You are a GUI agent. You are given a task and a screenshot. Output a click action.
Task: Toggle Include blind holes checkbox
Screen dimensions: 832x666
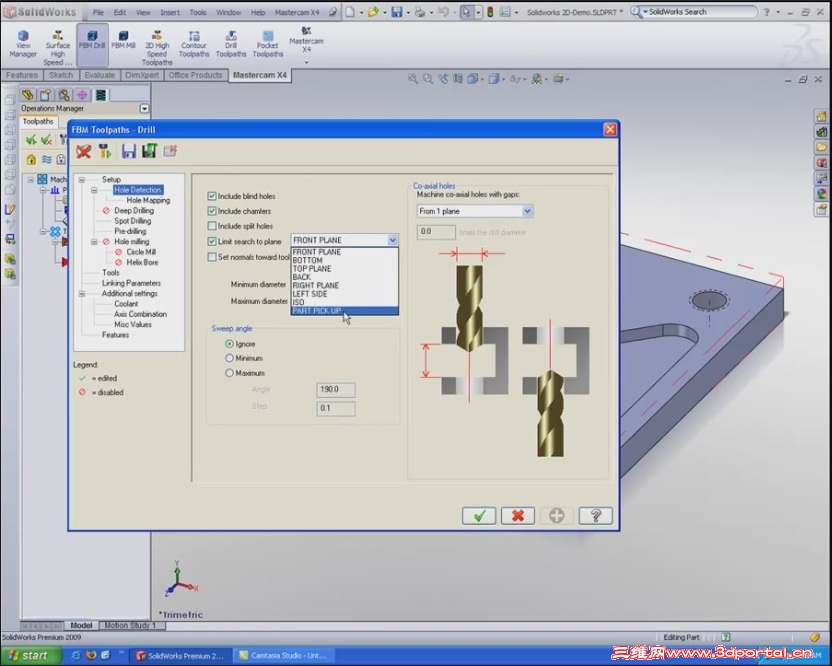point(212,196)
